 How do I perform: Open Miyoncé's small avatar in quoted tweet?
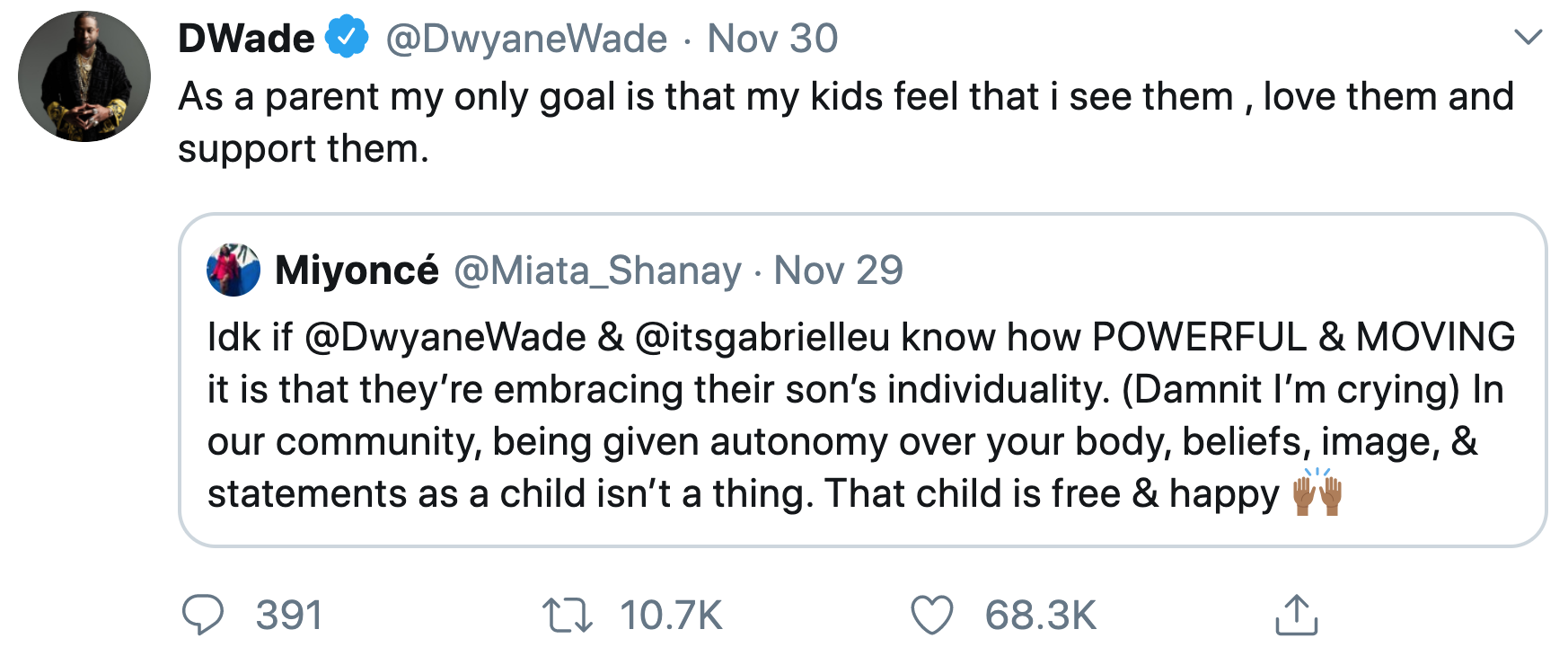233,270
